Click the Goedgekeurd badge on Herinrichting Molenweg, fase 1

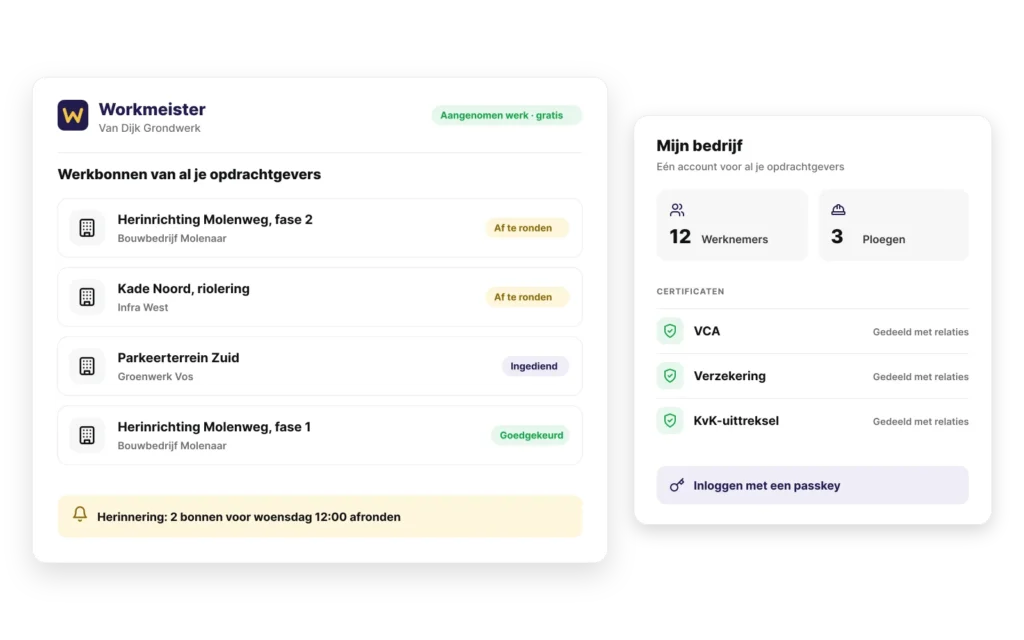coord(530,436)
